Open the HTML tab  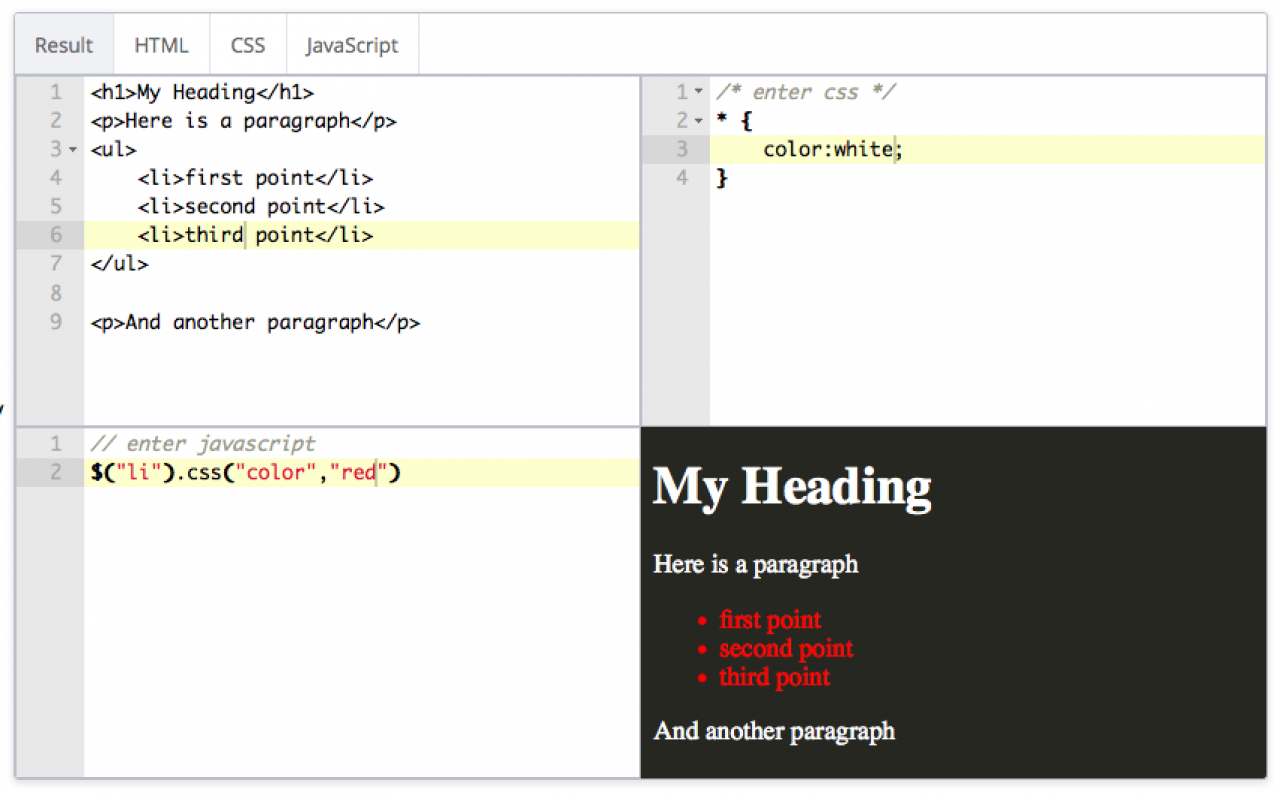click(x=161, y=45)
